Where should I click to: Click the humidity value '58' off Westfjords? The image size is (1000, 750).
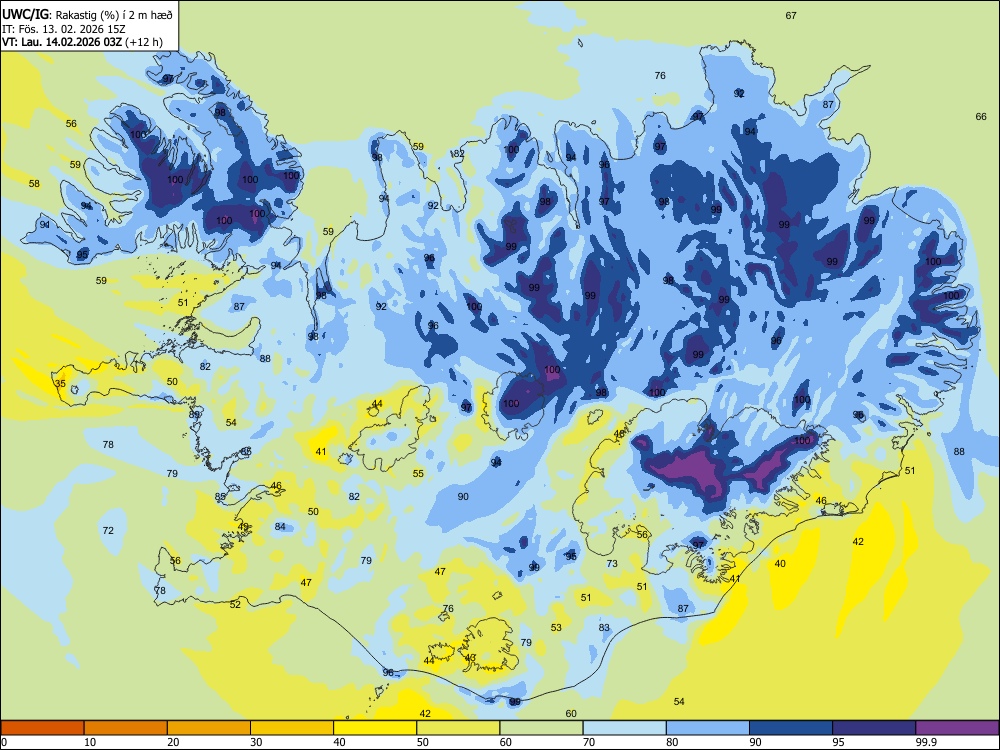pyautogui.click(x=34, y=183)
